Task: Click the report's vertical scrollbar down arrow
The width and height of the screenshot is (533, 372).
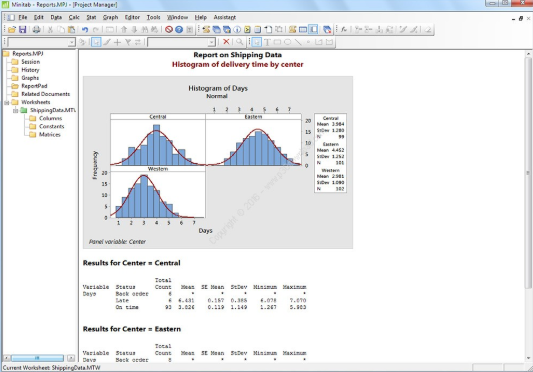Action: coord(529,358)
